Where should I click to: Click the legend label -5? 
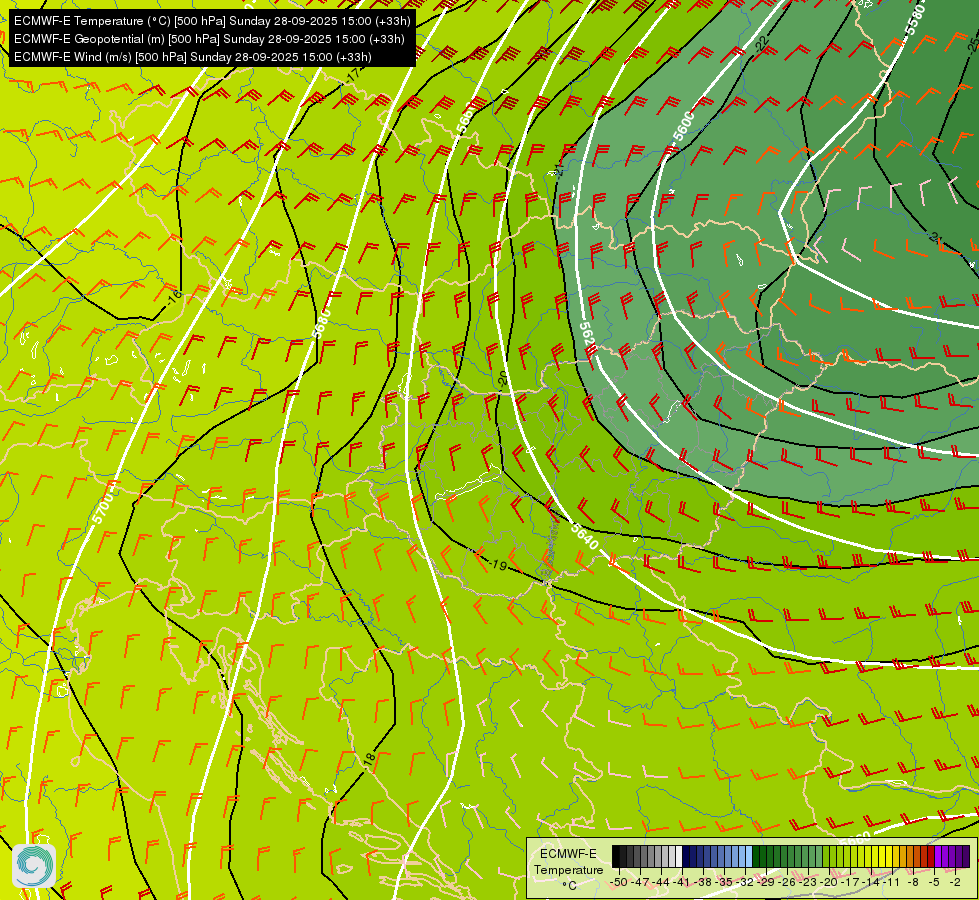pos(935,882)
